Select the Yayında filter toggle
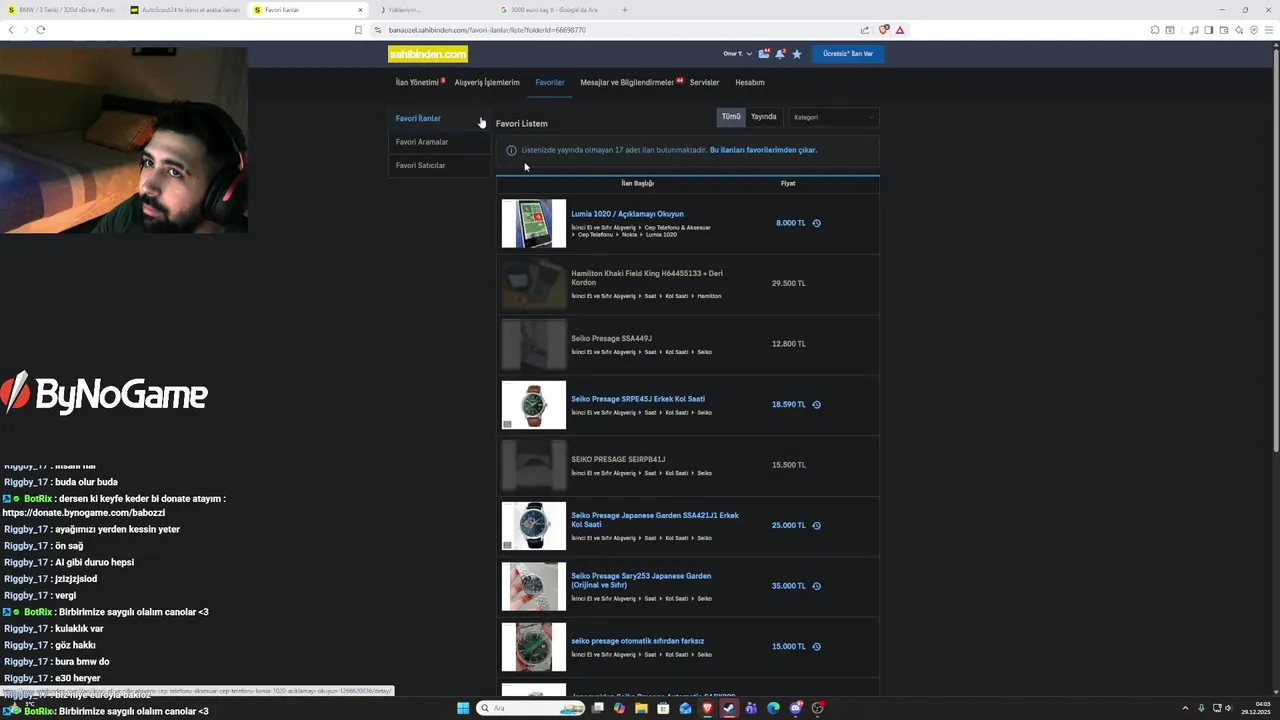This screenshot has height=720, width=1280. (x=764, y=117)
